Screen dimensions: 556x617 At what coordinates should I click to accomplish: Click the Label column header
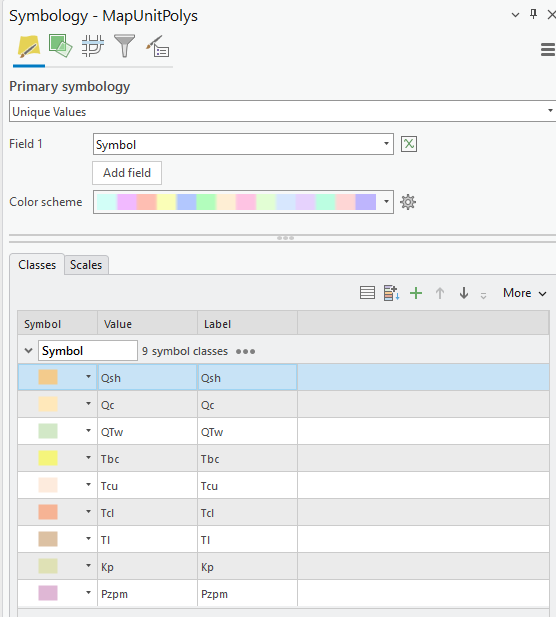(x=248, y=324)
